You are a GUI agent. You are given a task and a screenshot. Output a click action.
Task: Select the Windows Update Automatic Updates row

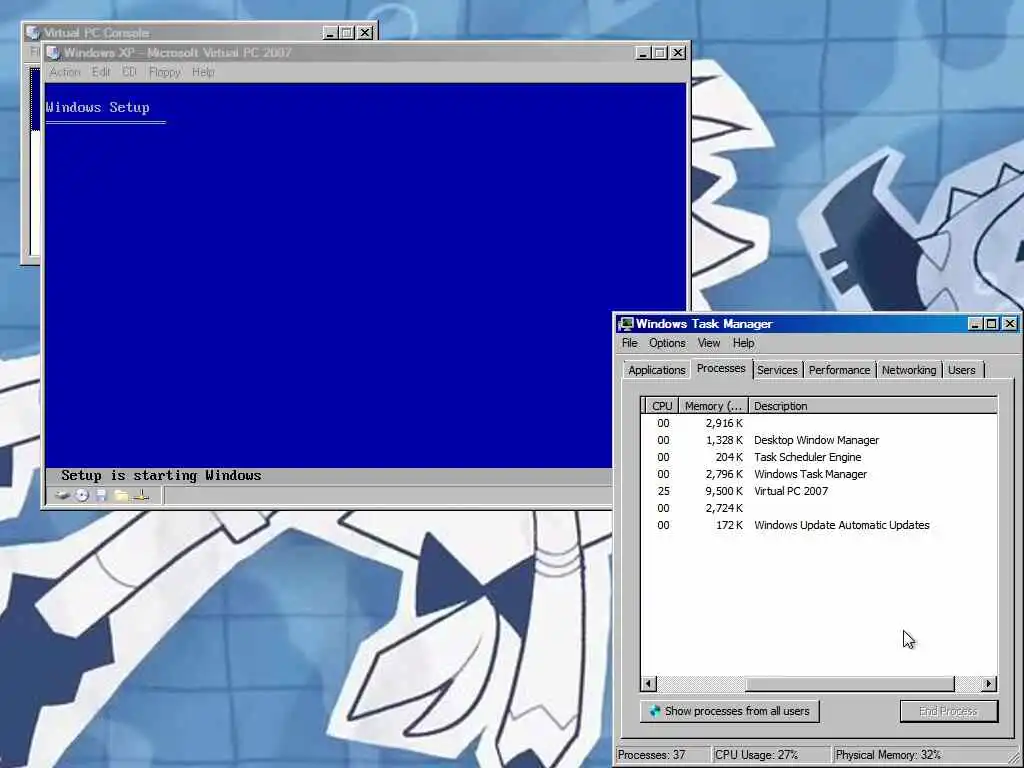click(x=819, y=525)
